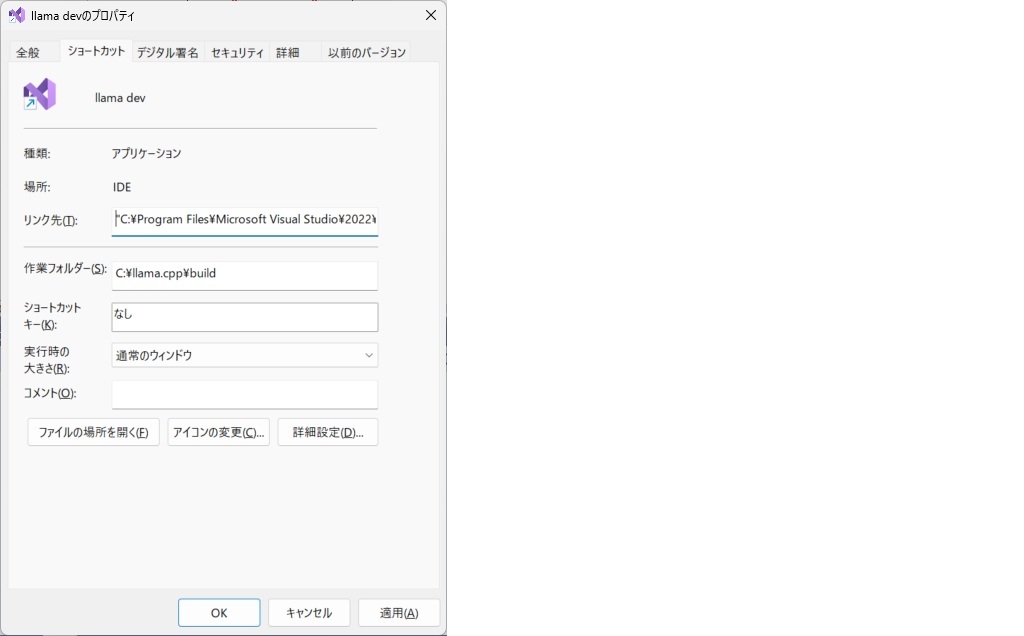Select the ショートカット tab
This screenshot has width=1024, height=636.
pos(96,51)
